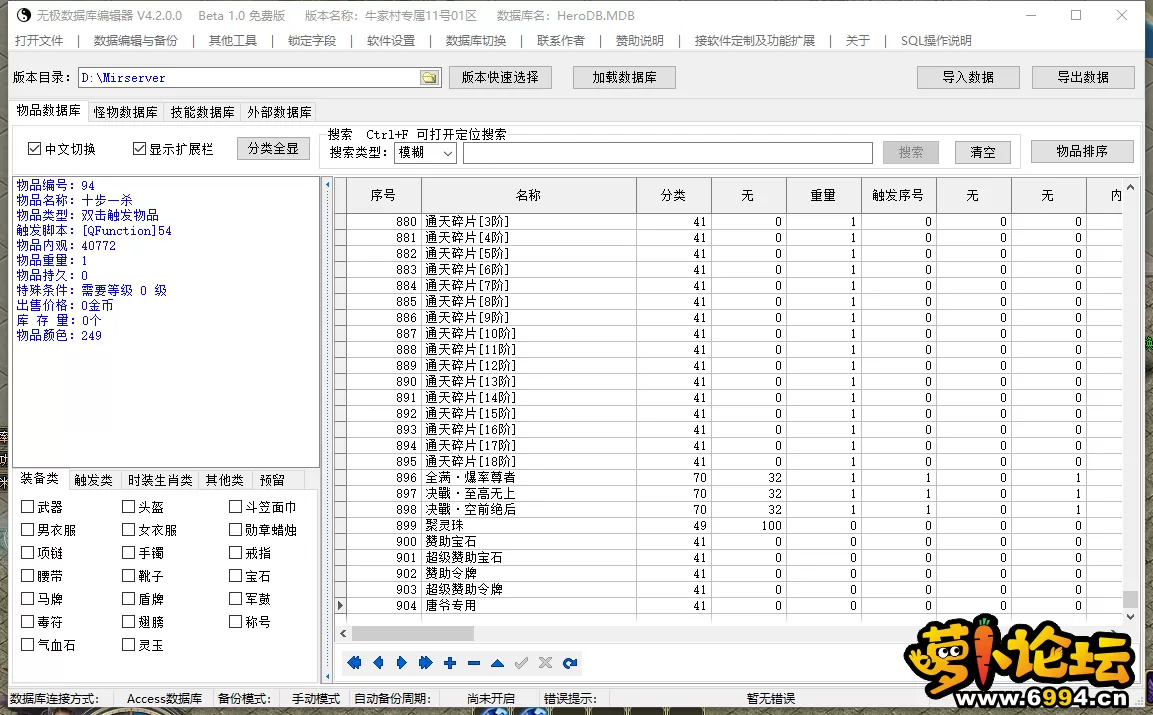Jump to last record in navigator
The image size is (1153, 715).
click(426, 663)
